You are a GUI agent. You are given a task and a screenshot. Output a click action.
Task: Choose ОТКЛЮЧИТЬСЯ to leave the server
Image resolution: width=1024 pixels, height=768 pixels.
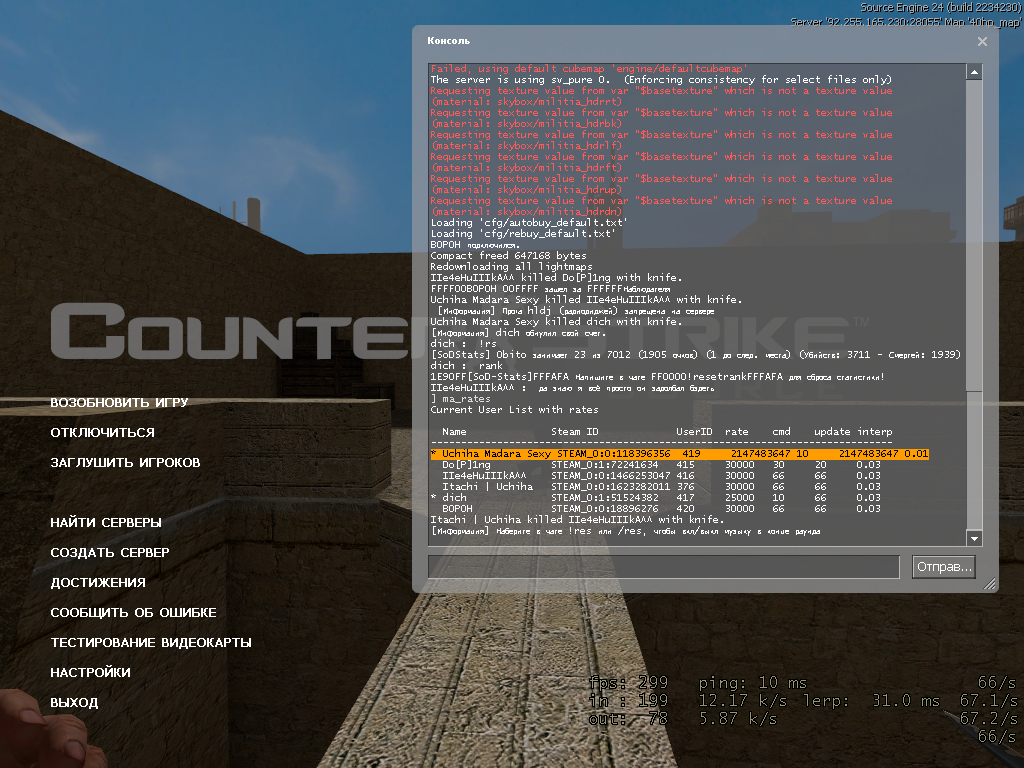103,432
